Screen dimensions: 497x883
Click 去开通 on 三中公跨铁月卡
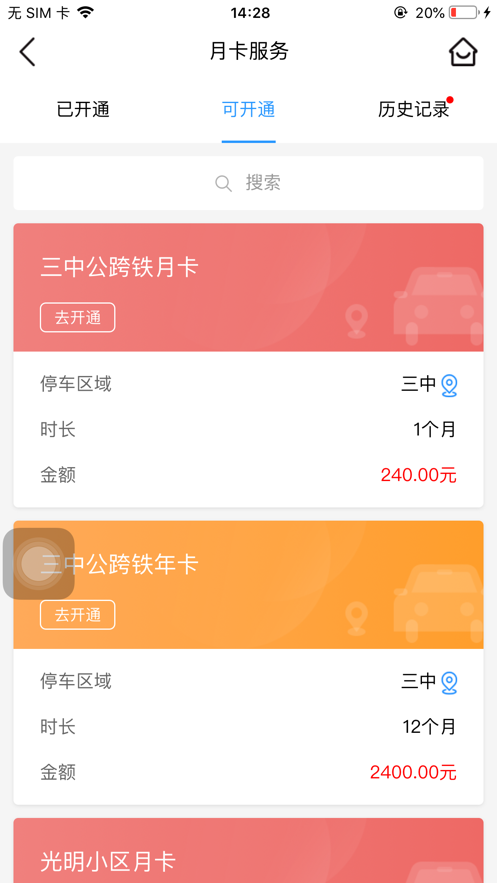coord(78,318)
